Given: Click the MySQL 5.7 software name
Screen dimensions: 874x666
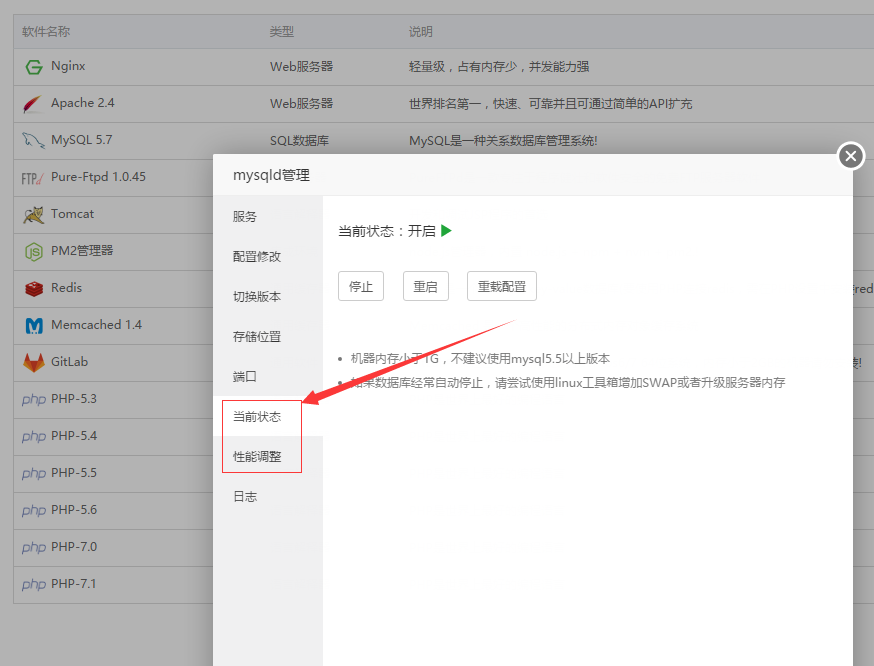Looking at the screenshot, I should click(81, 140).
